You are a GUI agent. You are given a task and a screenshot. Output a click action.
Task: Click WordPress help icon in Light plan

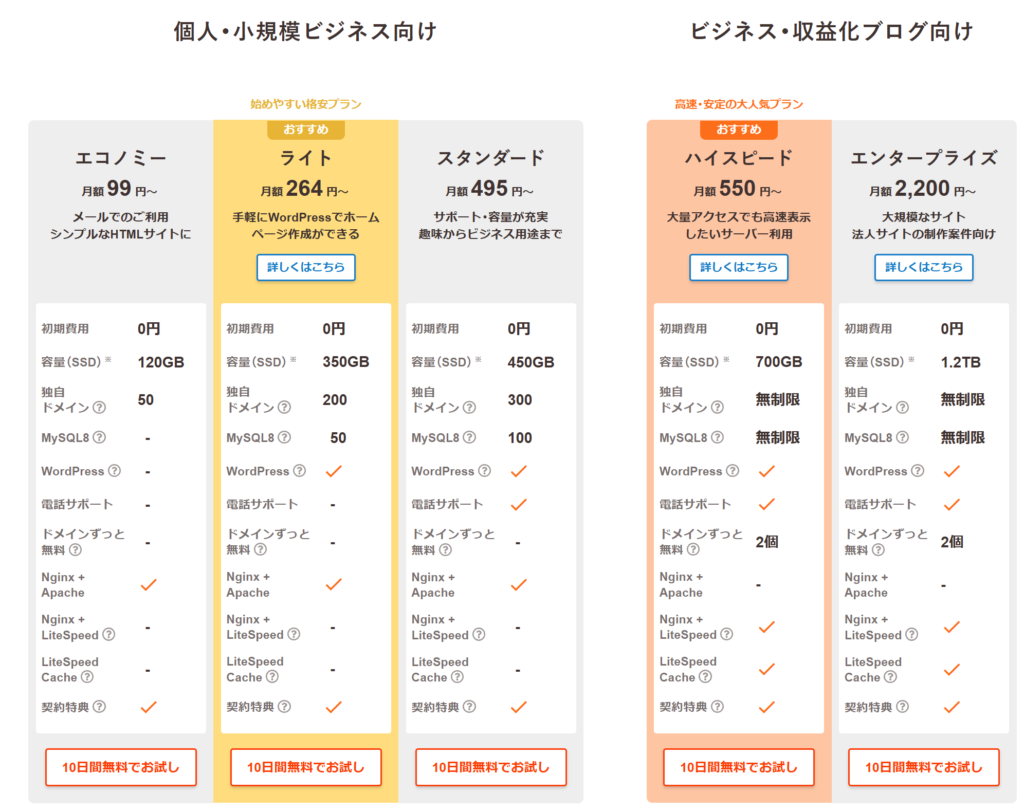(299, 471)
